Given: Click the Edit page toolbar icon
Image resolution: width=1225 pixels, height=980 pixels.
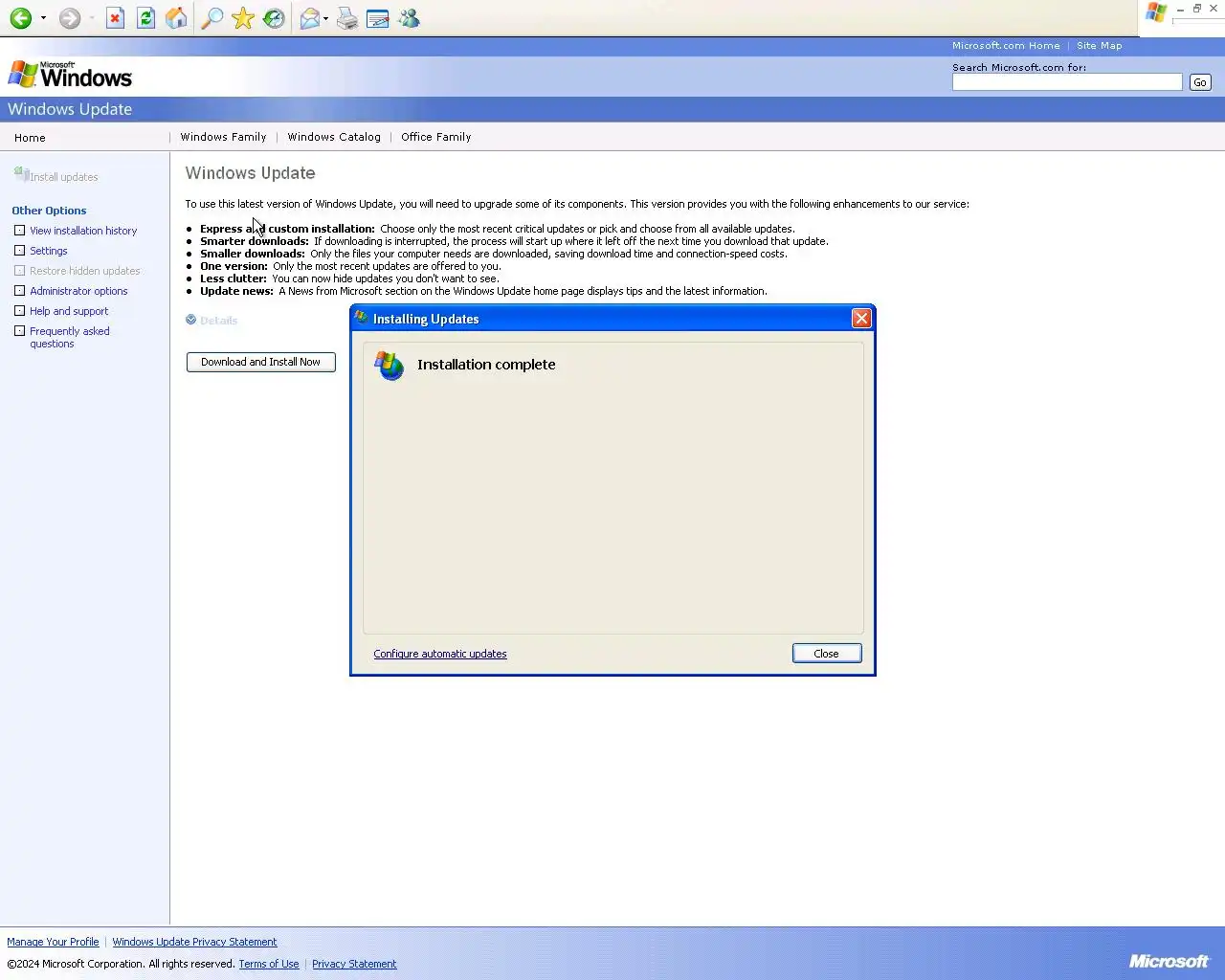Looking at the screenshot, I should [x=378, y=18].
